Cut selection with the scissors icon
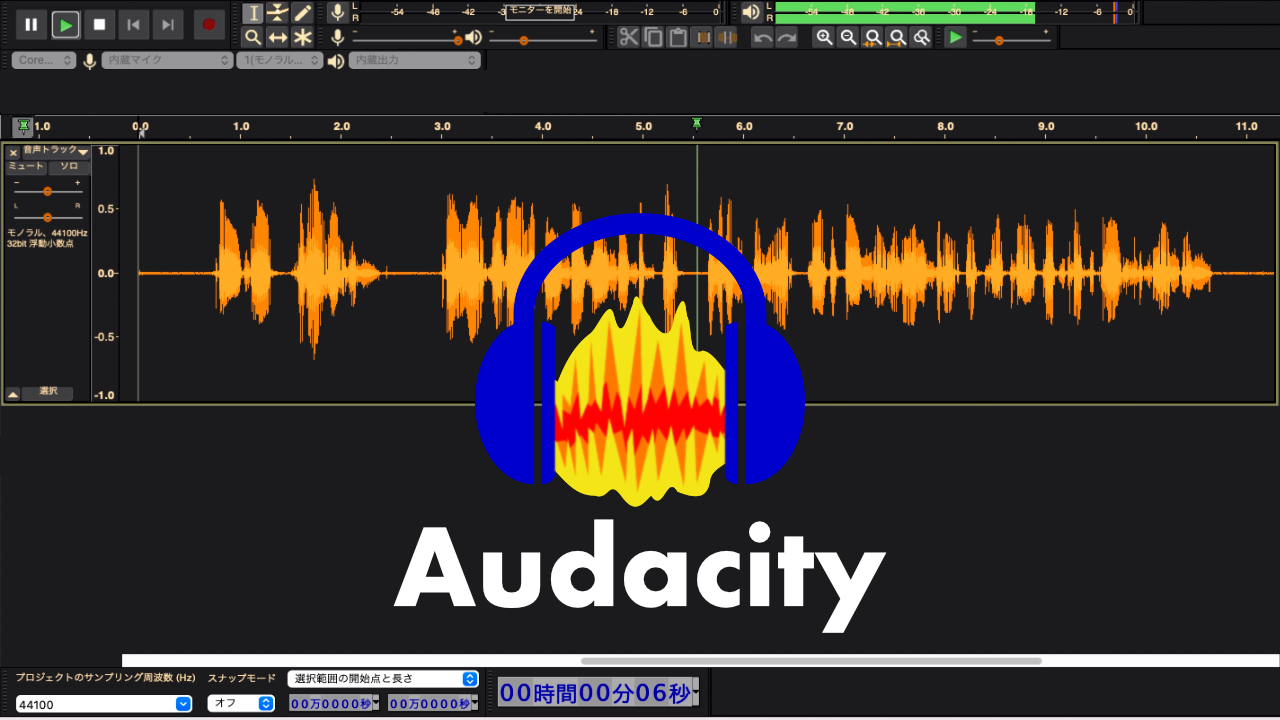Image resolution: width=1280 pixels, height=720 pixels. tap(628, 37)
